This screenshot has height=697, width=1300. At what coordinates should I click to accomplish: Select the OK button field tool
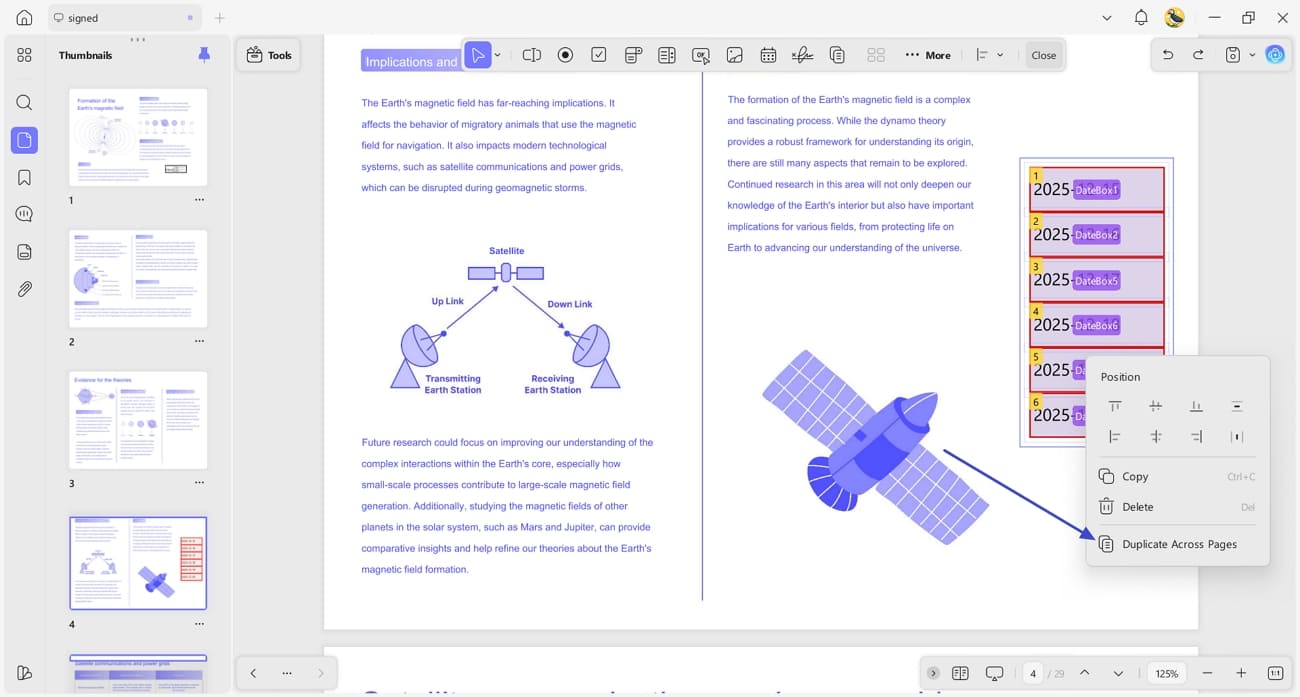tap(701, 55)
